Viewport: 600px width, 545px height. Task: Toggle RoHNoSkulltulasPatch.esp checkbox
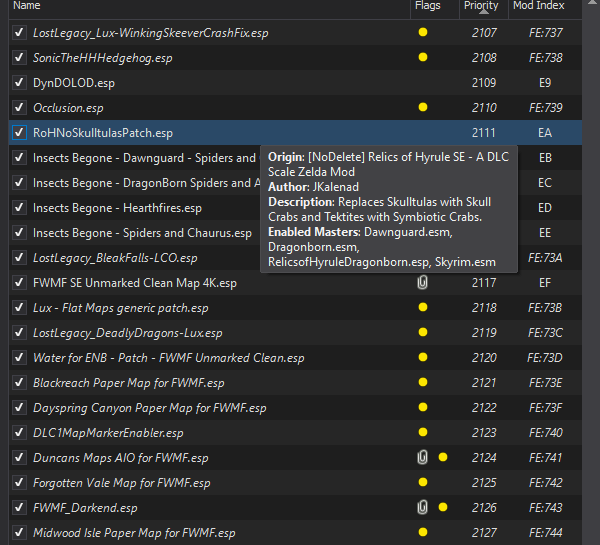click(19, 133)
